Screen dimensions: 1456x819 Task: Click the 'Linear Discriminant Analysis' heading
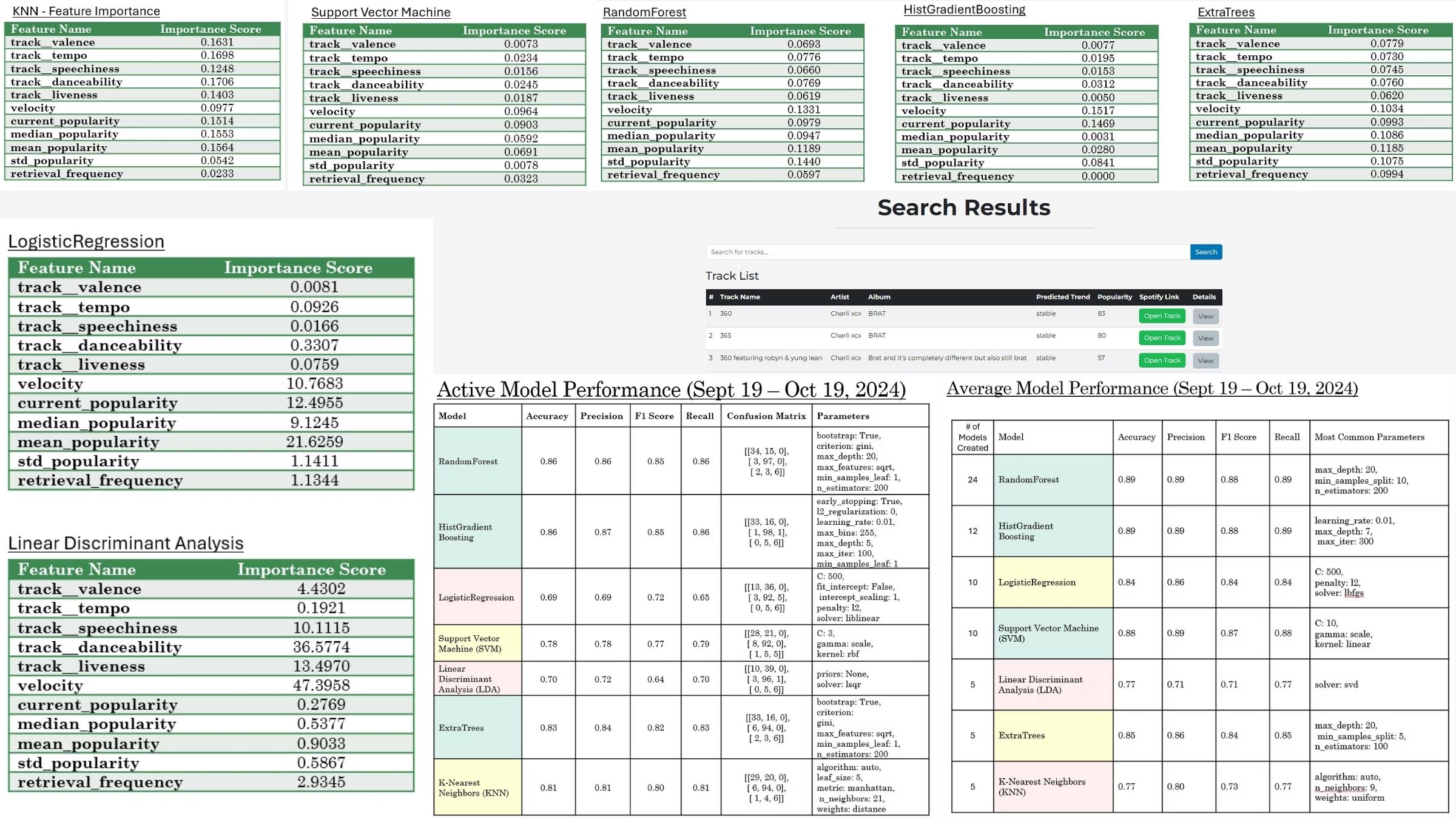126,543
